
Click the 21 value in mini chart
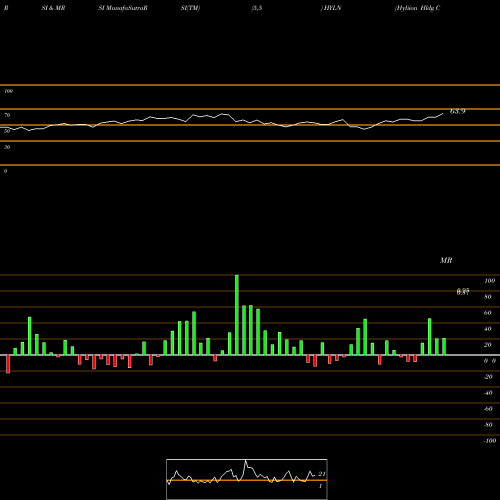321,474
